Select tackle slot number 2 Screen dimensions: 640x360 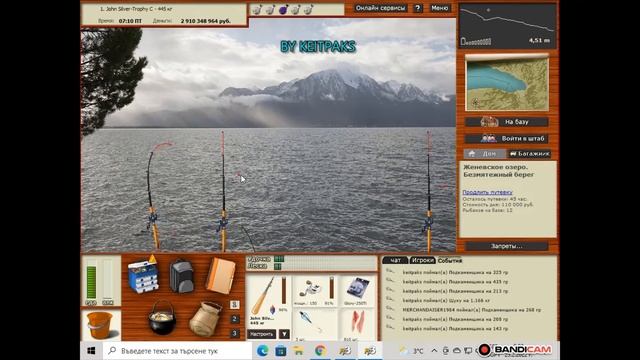point(234,319)
